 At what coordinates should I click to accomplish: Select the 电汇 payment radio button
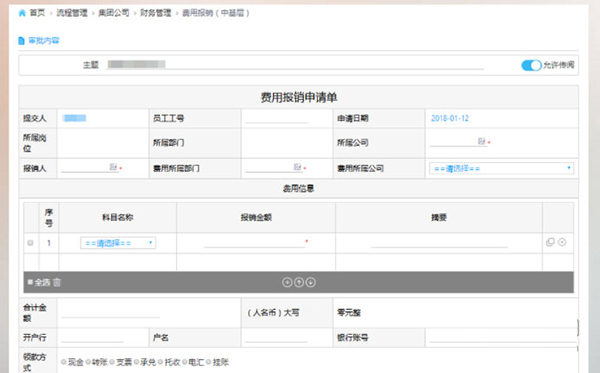pyautogui.click(x=184, y=362)
